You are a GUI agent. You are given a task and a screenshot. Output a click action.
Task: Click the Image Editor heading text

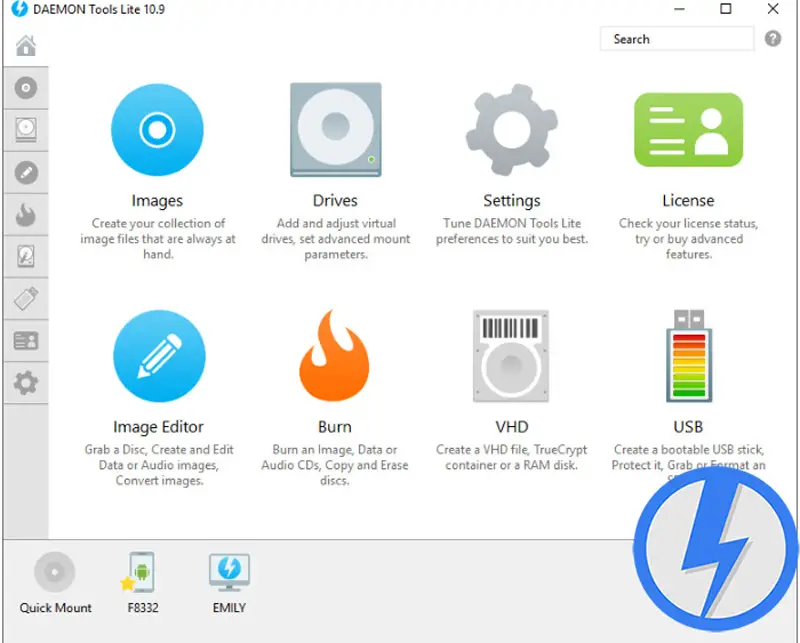158,427
